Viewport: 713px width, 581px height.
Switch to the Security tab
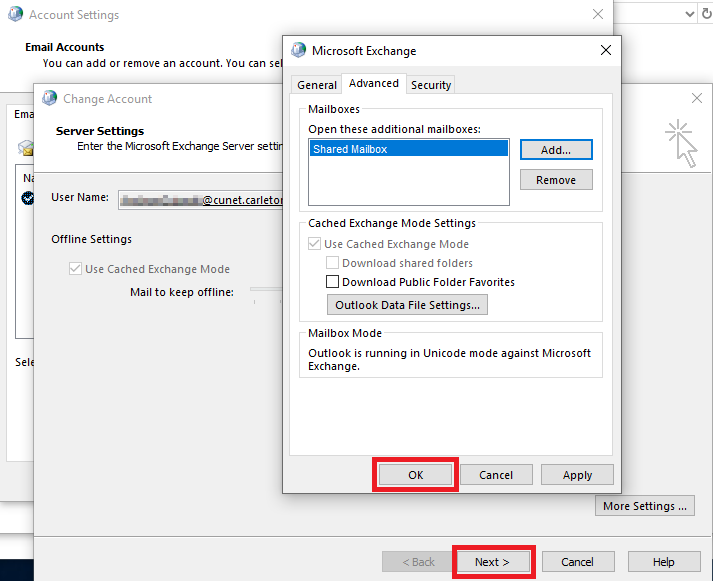pos(431,85)
